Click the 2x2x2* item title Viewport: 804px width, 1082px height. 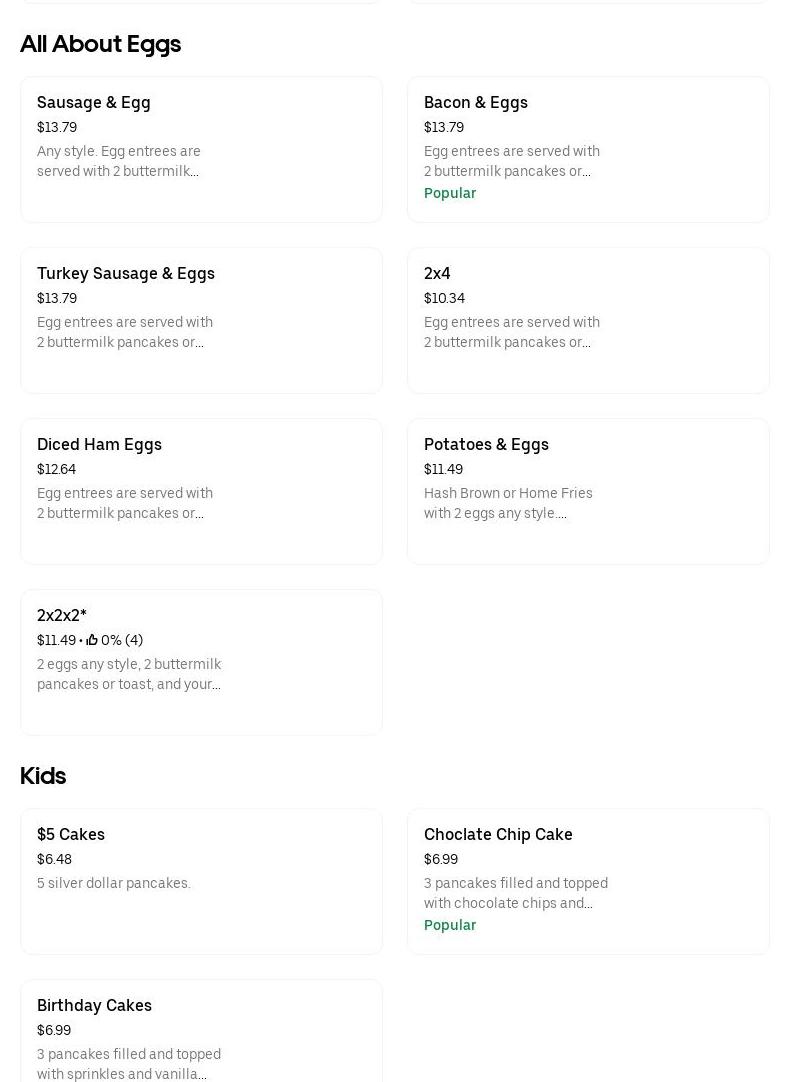coord(62,615)
